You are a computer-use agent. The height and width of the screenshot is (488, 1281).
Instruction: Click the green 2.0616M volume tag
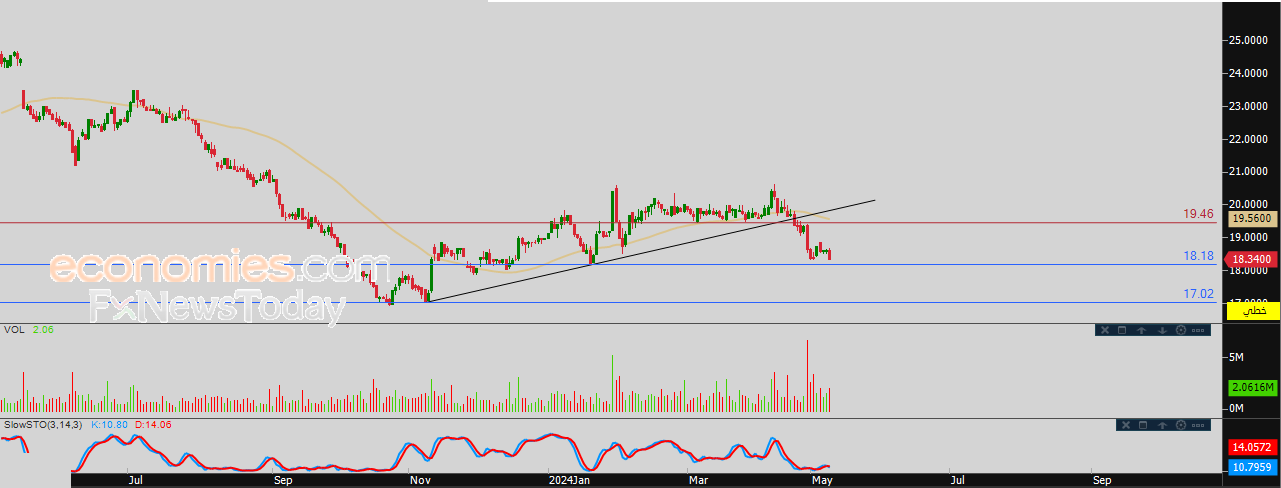pos(1253,388)
